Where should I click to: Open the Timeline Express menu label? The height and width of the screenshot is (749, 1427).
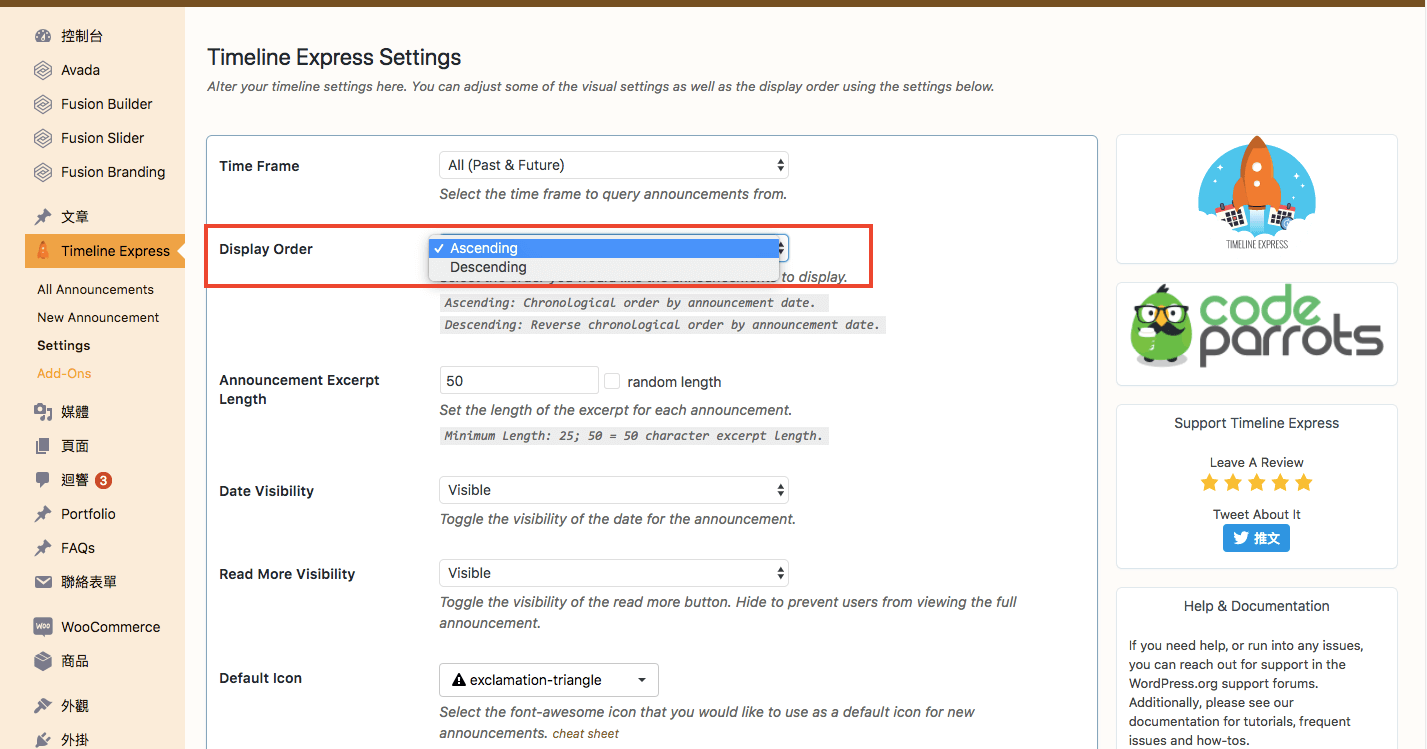point(115,251)
